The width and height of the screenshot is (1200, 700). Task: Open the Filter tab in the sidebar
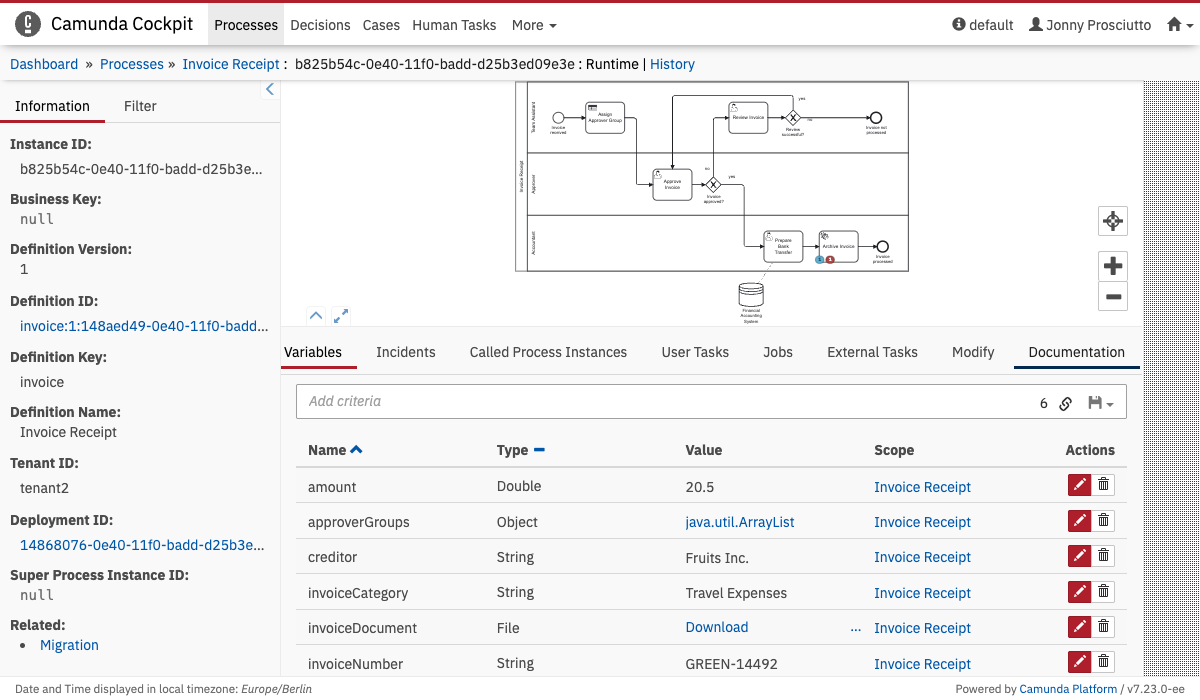(140, 106)
